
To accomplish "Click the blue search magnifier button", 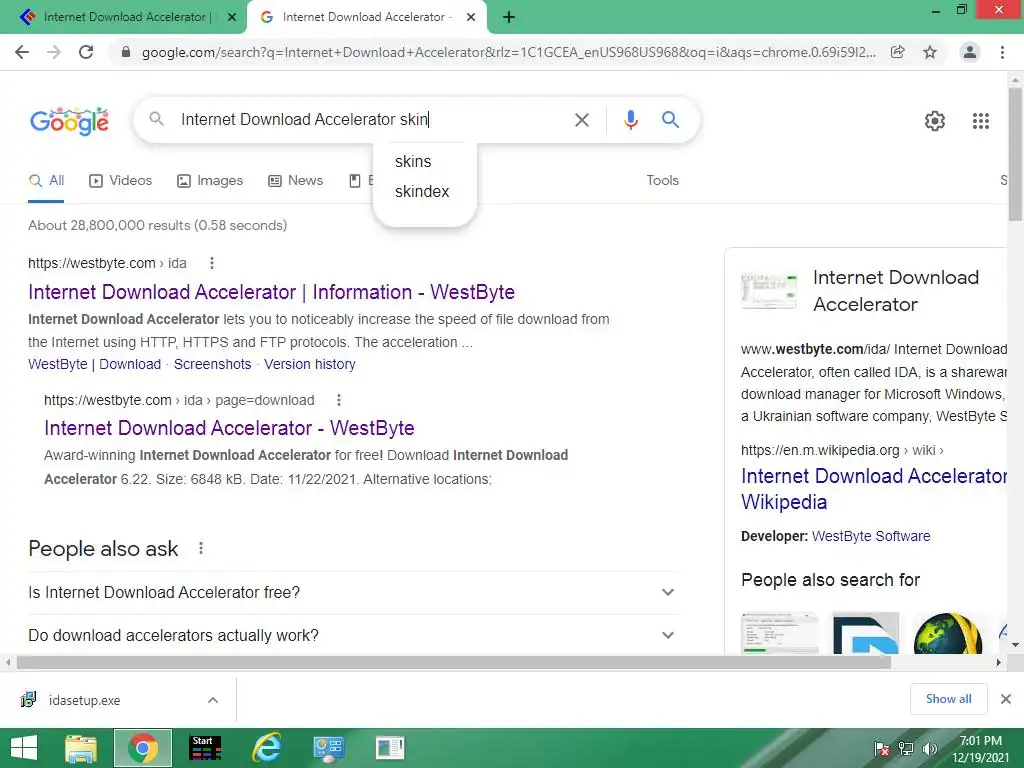I will coord(670,120).
